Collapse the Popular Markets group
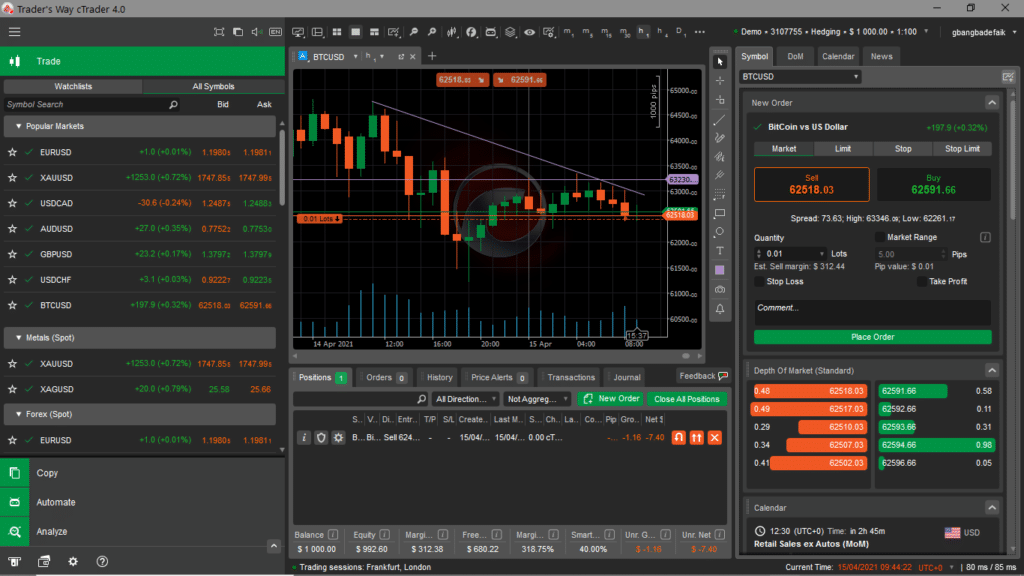 [x=18, y=126]
